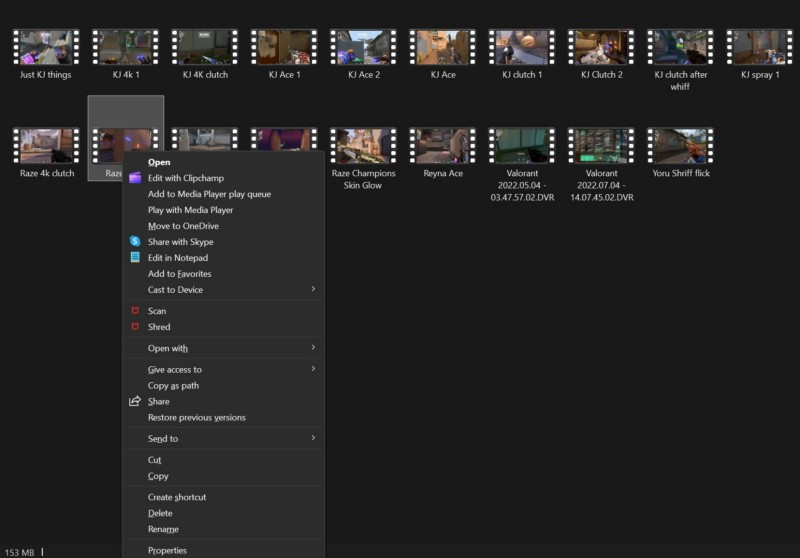Click the Clipchamp icon in context menu
This screenshot has width=800, height=558.
click(135, 178)
